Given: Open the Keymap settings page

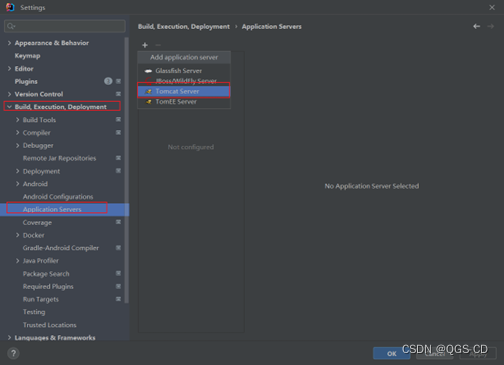Looking at the screenshot, I should click(27, 56).
